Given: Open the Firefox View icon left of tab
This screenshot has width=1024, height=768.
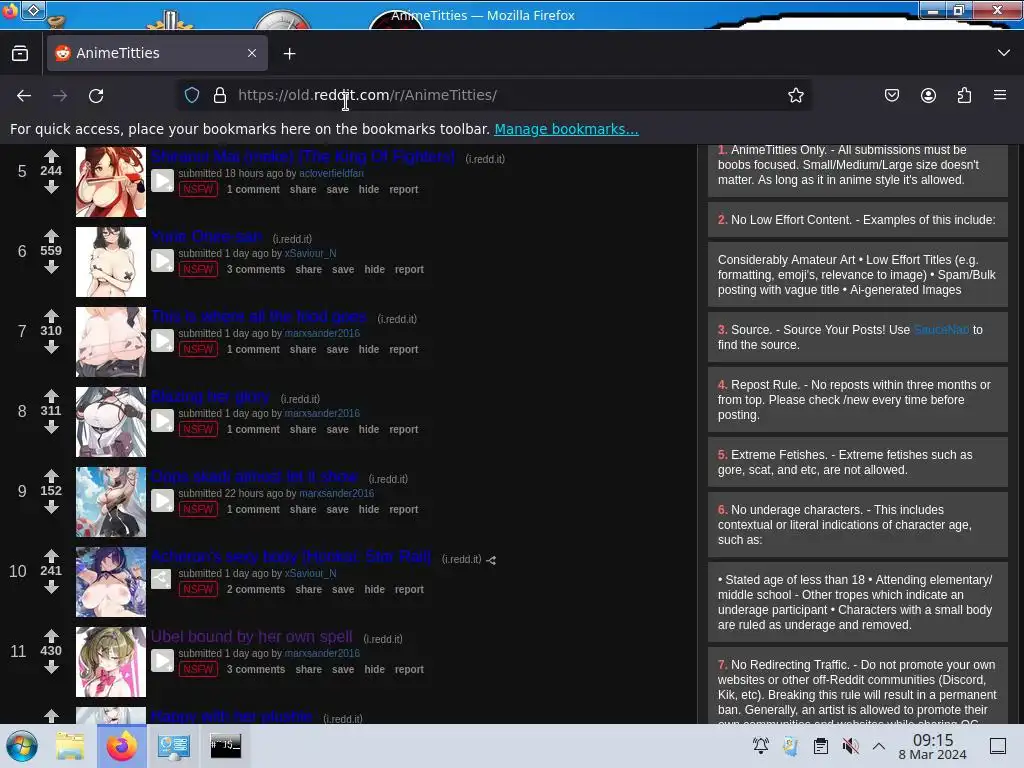Looking at the screenshot, I should (x=20, y=53).
